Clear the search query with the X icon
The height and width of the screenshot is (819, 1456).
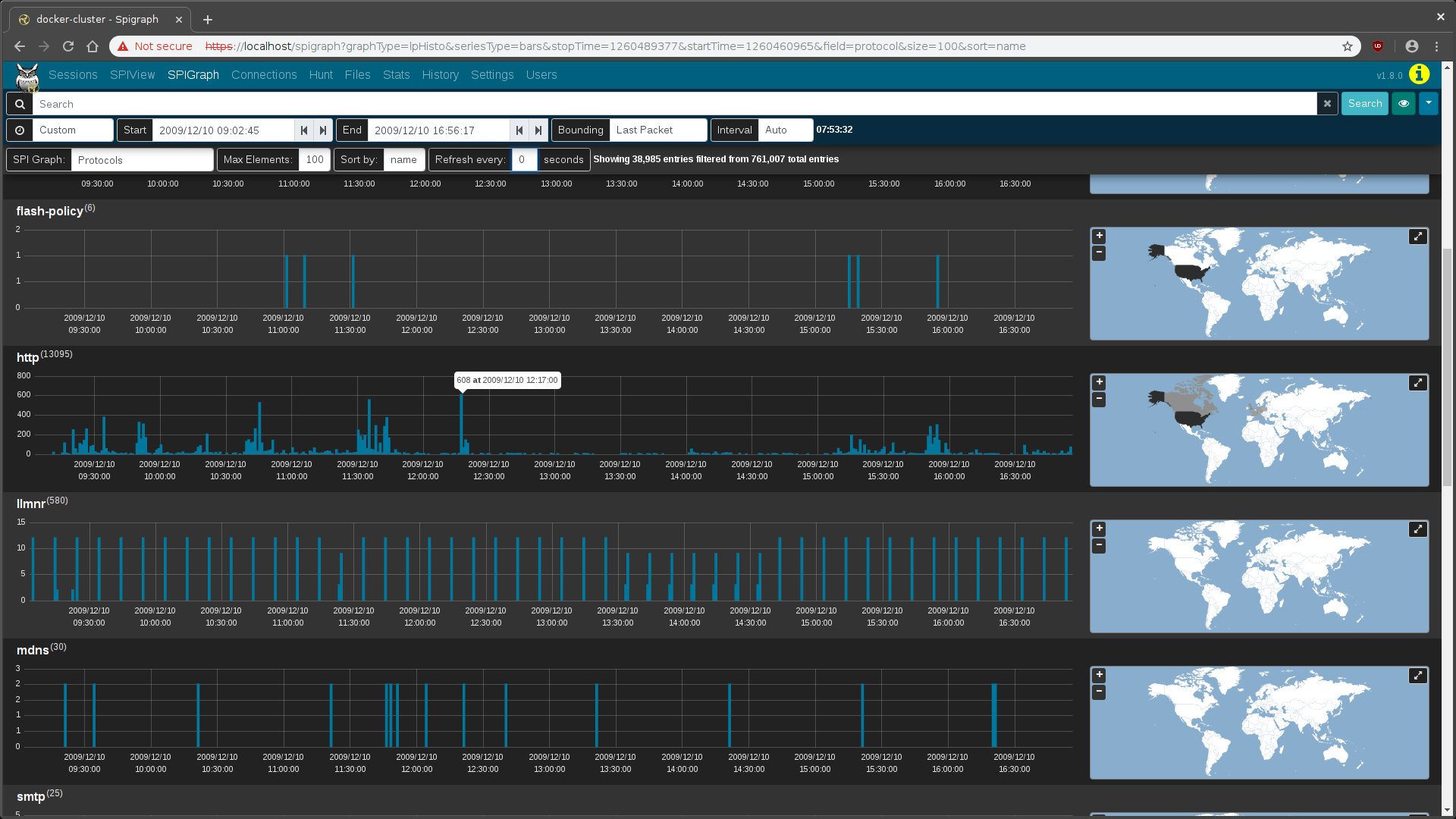click(1327, 103)
